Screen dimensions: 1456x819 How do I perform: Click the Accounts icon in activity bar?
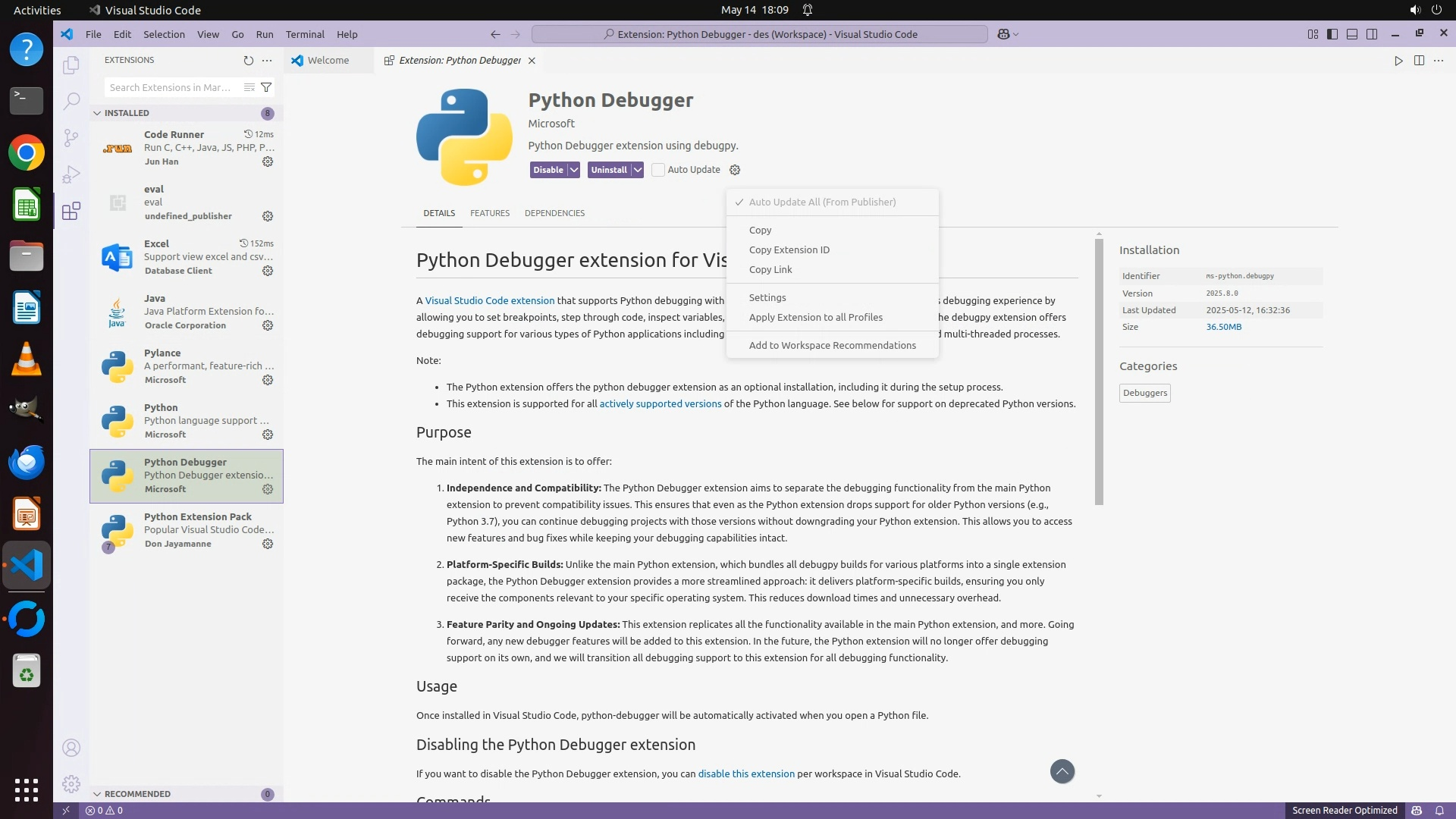pos(71,748)
